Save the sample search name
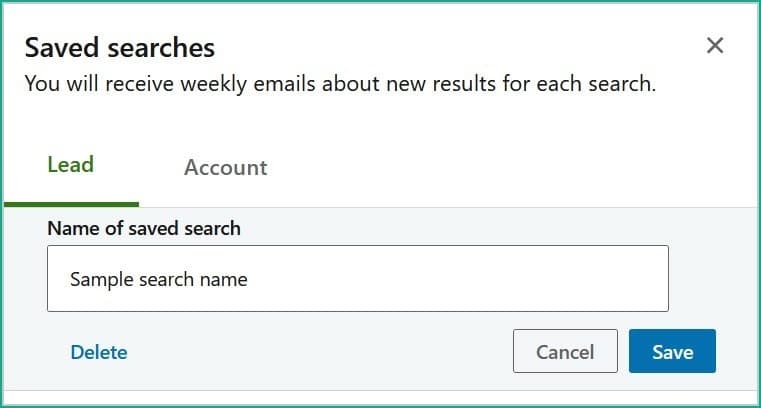761x408 pixels. pyautogui.click(x=672, y=351)
